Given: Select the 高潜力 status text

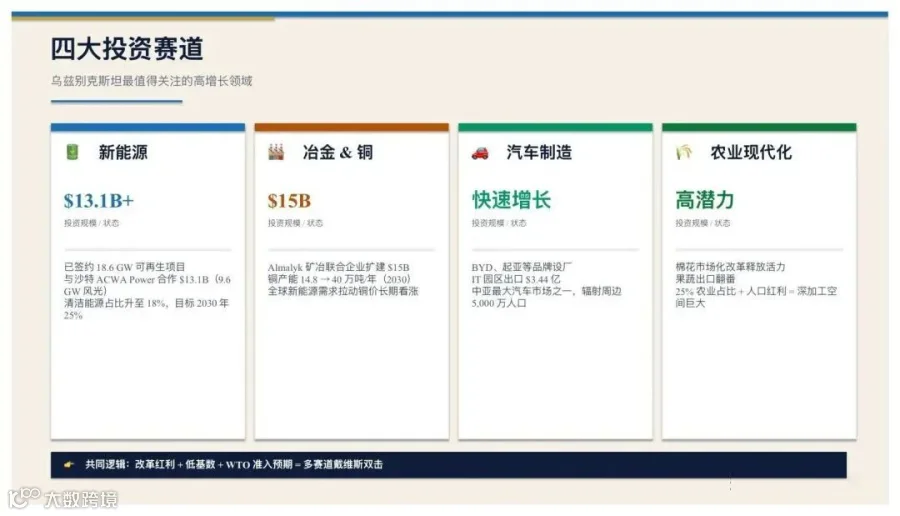Looking at the screenshot, I should point(705,200).
